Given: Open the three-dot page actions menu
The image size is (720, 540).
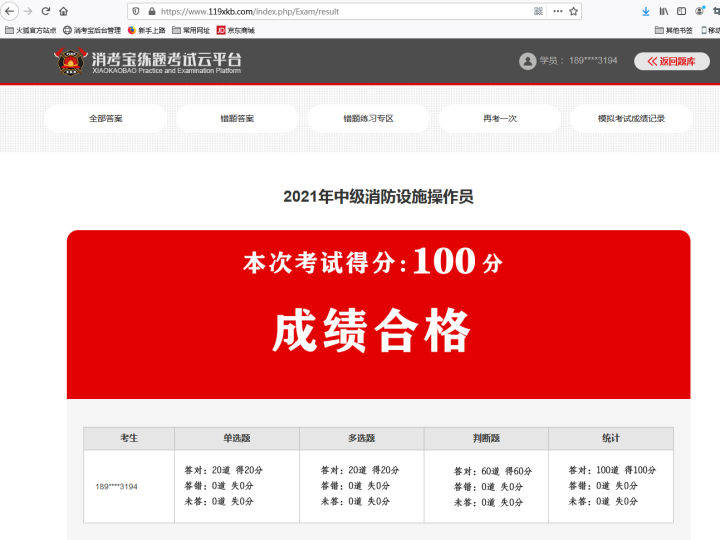Looking at the screenshot, I should click(x=557, y=11).
